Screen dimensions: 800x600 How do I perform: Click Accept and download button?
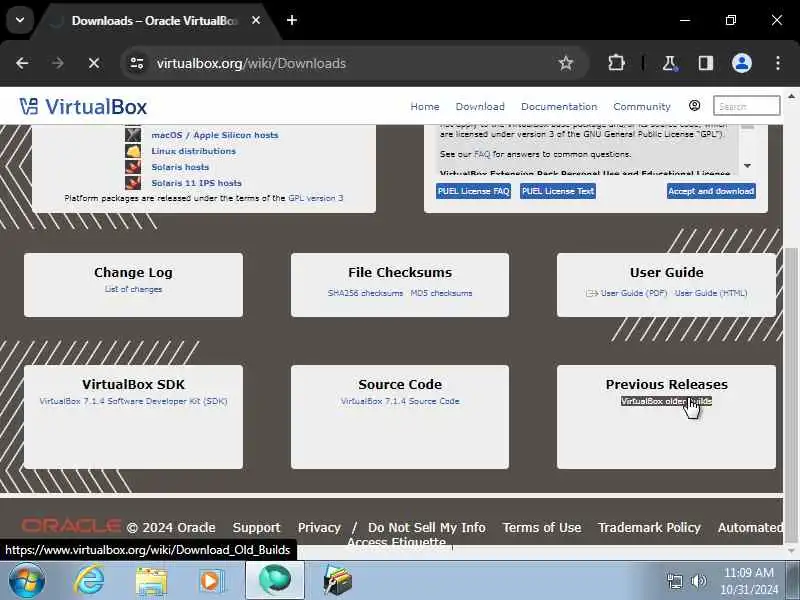[x=711, y=191]
